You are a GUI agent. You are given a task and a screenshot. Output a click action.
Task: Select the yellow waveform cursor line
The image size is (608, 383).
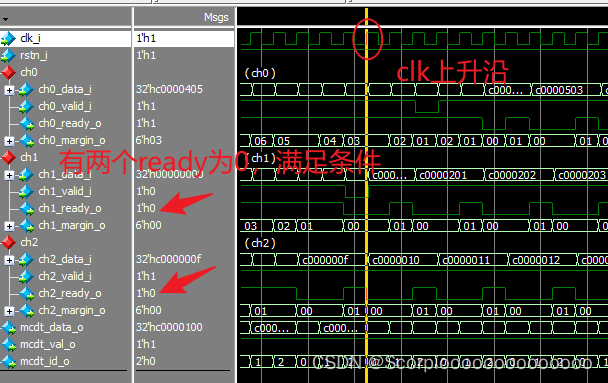[x=366, y=194]
